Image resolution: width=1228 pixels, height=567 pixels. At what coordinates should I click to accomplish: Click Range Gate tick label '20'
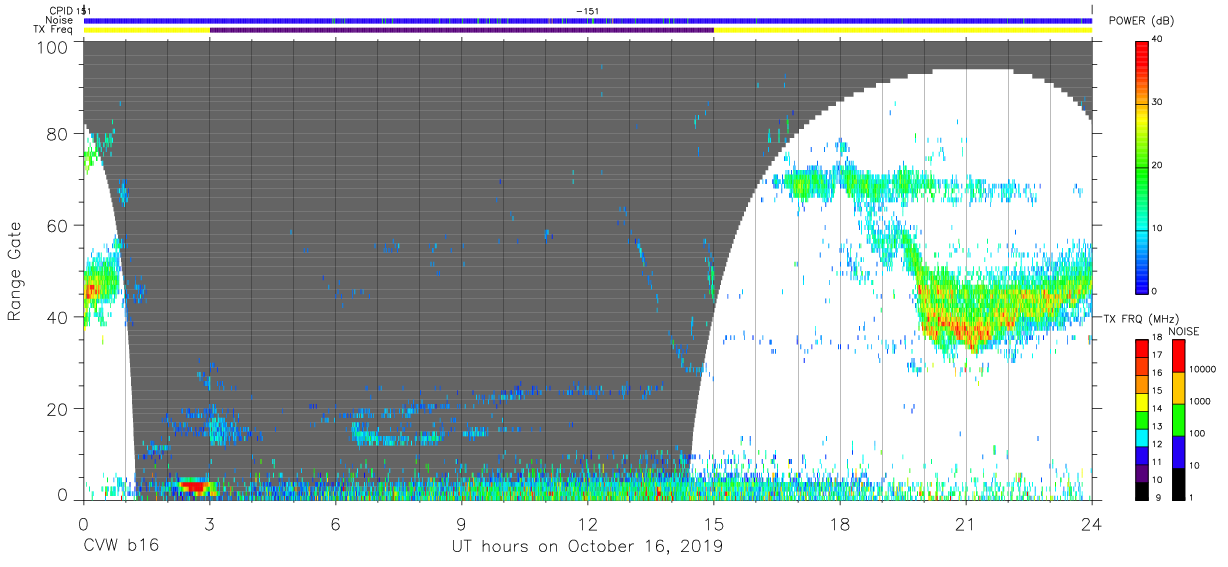(57, 409)
